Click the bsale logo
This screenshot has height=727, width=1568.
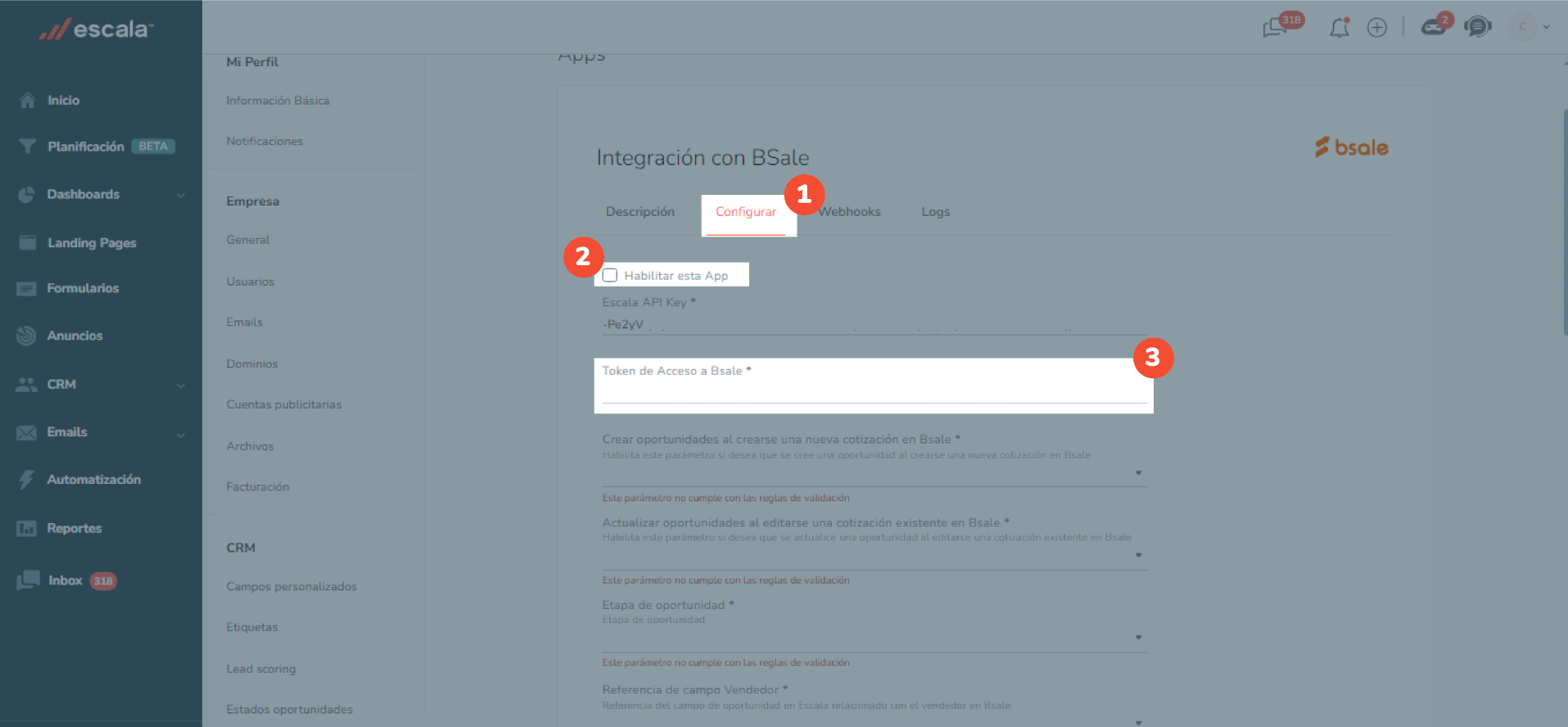pyautogui.click(x=1352, y=147)
